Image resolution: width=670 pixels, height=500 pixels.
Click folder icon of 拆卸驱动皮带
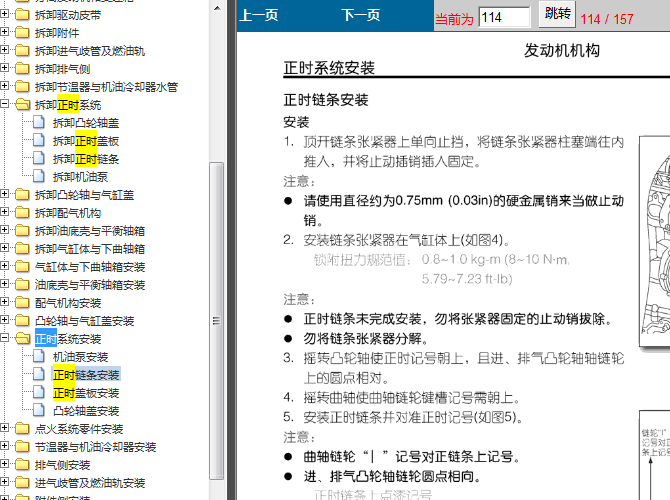tap(22, 15)
